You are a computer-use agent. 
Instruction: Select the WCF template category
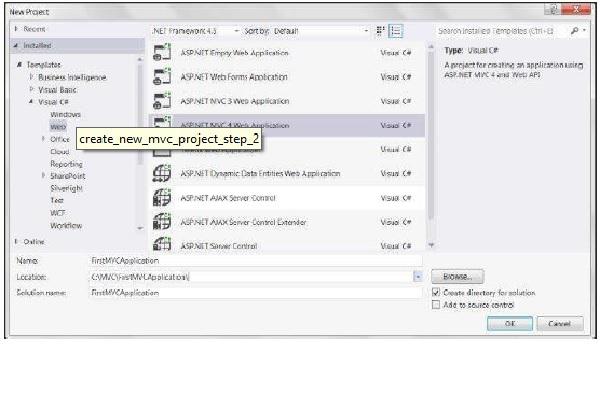(x=58, y=212)
